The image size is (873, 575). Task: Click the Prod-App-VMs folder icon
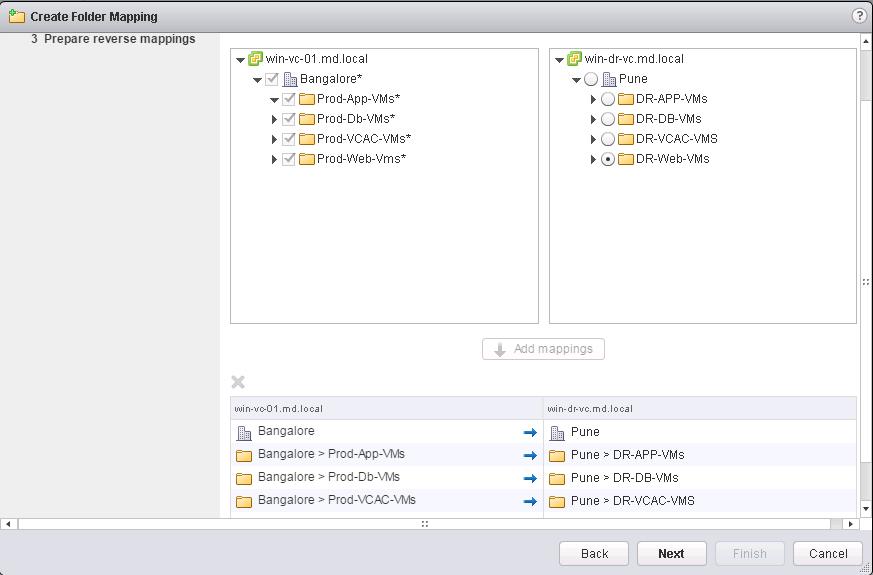(x=307, y=99)
